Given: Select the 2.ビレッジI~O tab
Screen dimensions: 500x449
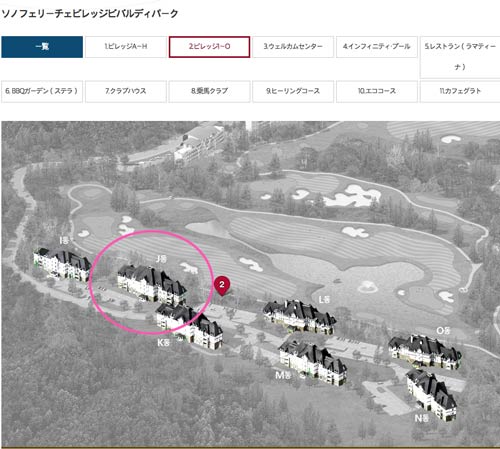Looking at the screenshot, I should coord(209,47).
